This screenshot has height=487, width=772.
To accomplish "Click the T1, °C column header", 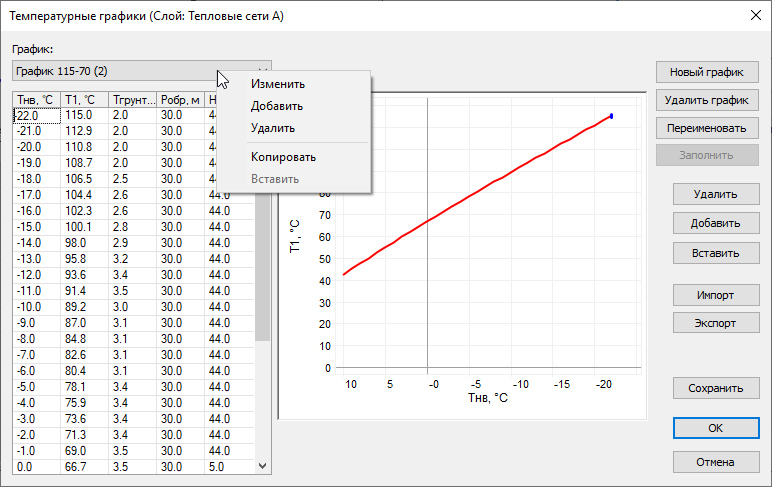I will click(x=84, y=99).
